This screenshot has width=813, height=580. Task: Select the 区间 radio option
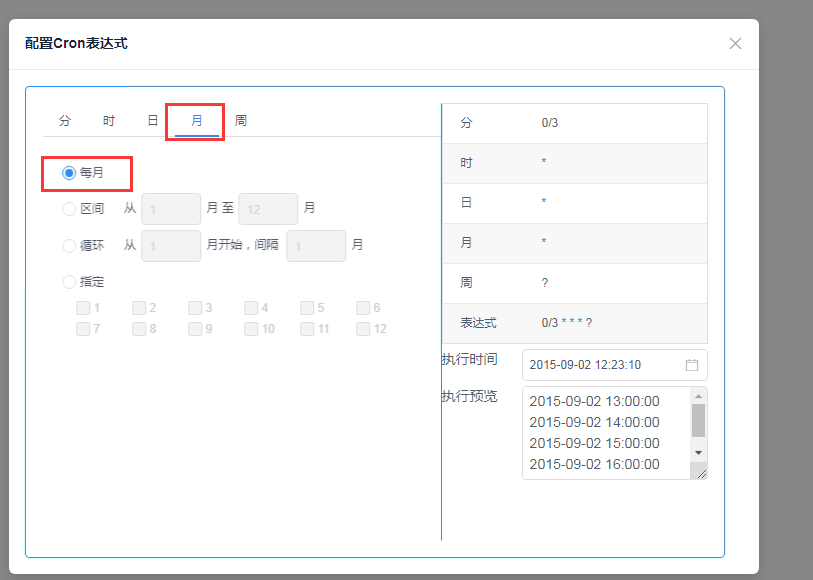69,209
